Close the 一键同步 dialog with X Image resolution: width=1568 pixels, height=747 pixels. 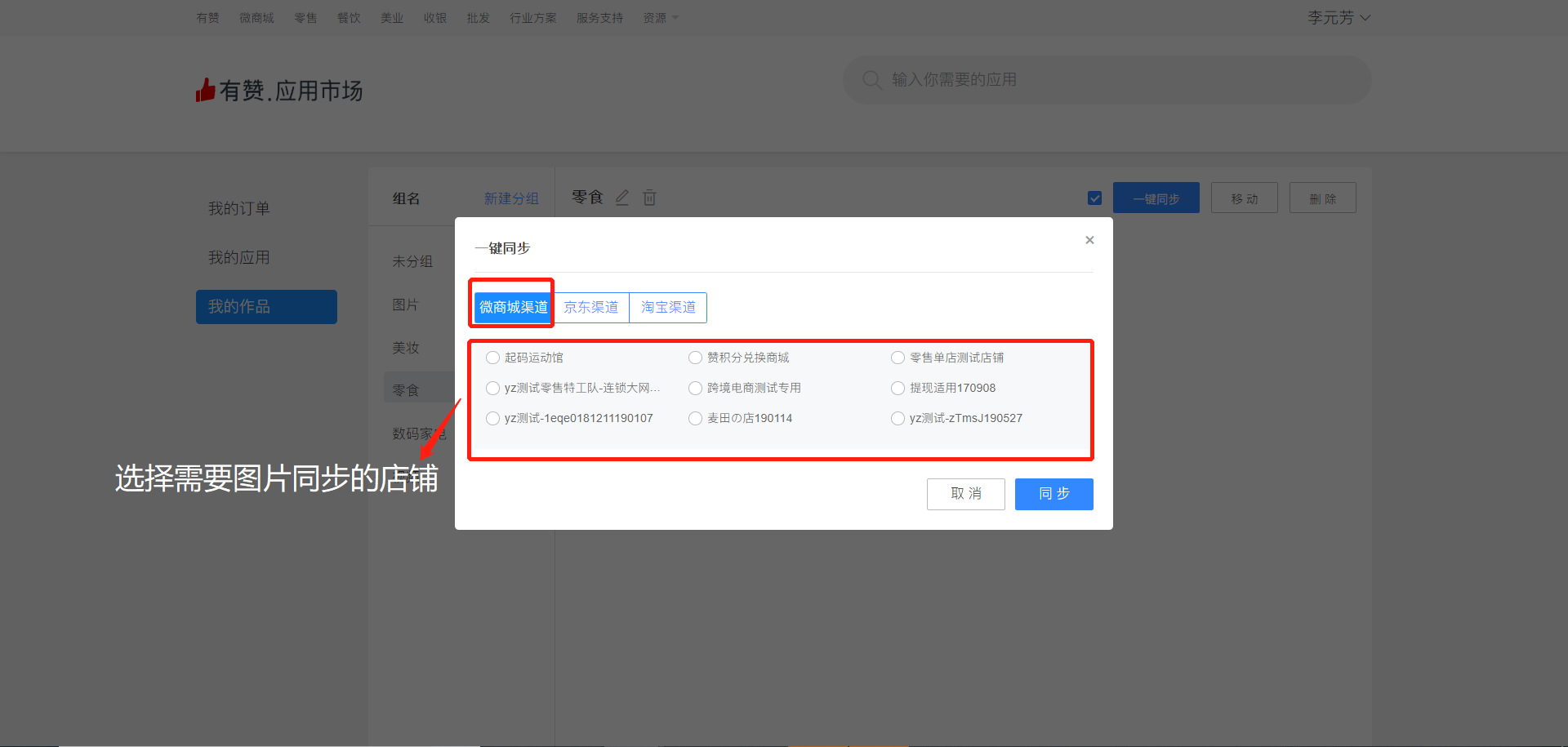[x=1089, y=240]
